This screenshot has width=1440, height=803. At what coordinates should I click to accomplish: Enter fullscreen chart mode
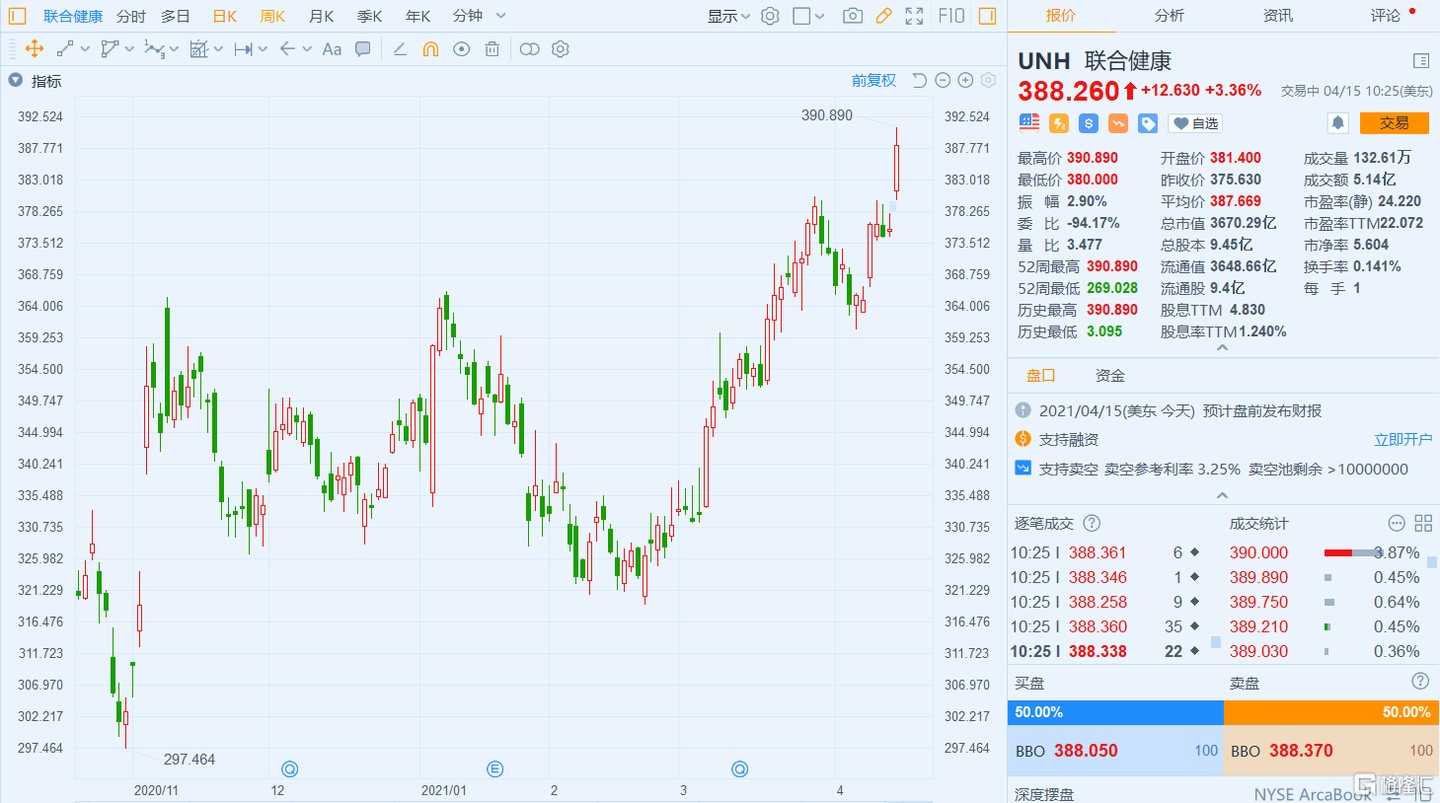pos(914,16)
